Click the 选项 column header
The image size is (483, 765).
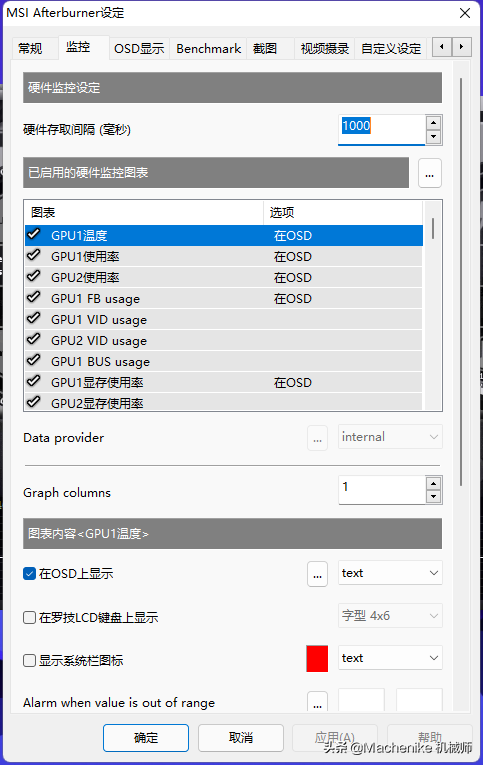pos(343,213)
